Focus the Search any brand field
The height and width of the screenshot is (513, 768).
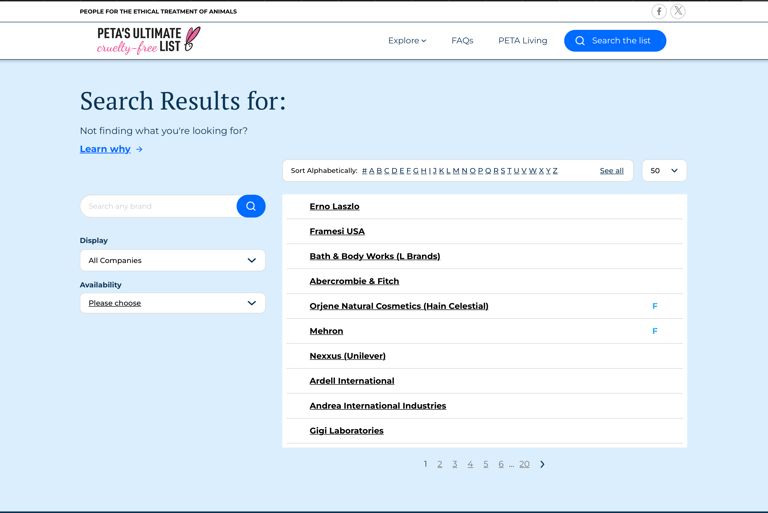tap(158, 206)
